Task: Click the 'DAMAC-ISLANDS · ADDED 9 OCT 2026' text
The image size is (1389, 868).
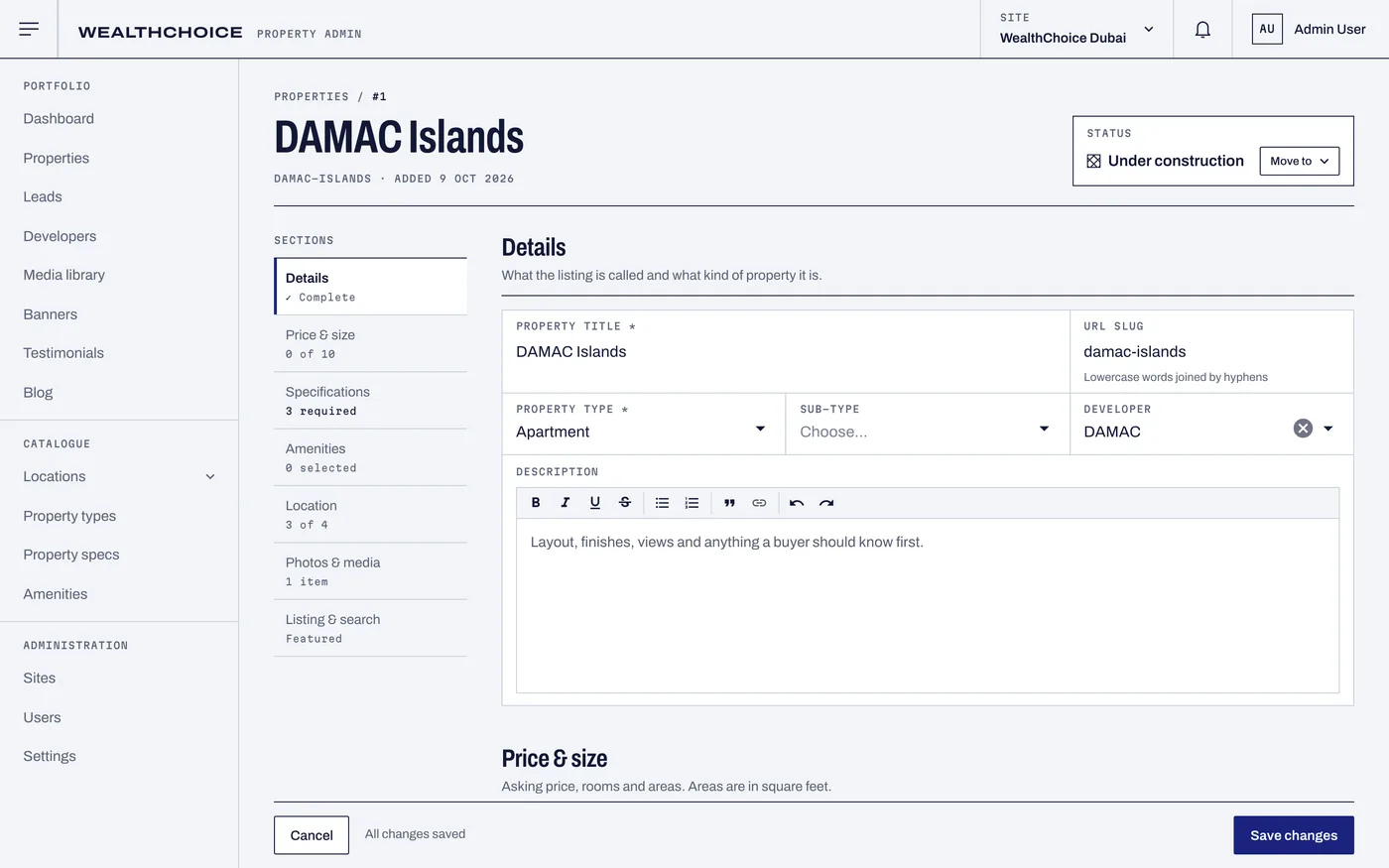Action: pos(394,179)
